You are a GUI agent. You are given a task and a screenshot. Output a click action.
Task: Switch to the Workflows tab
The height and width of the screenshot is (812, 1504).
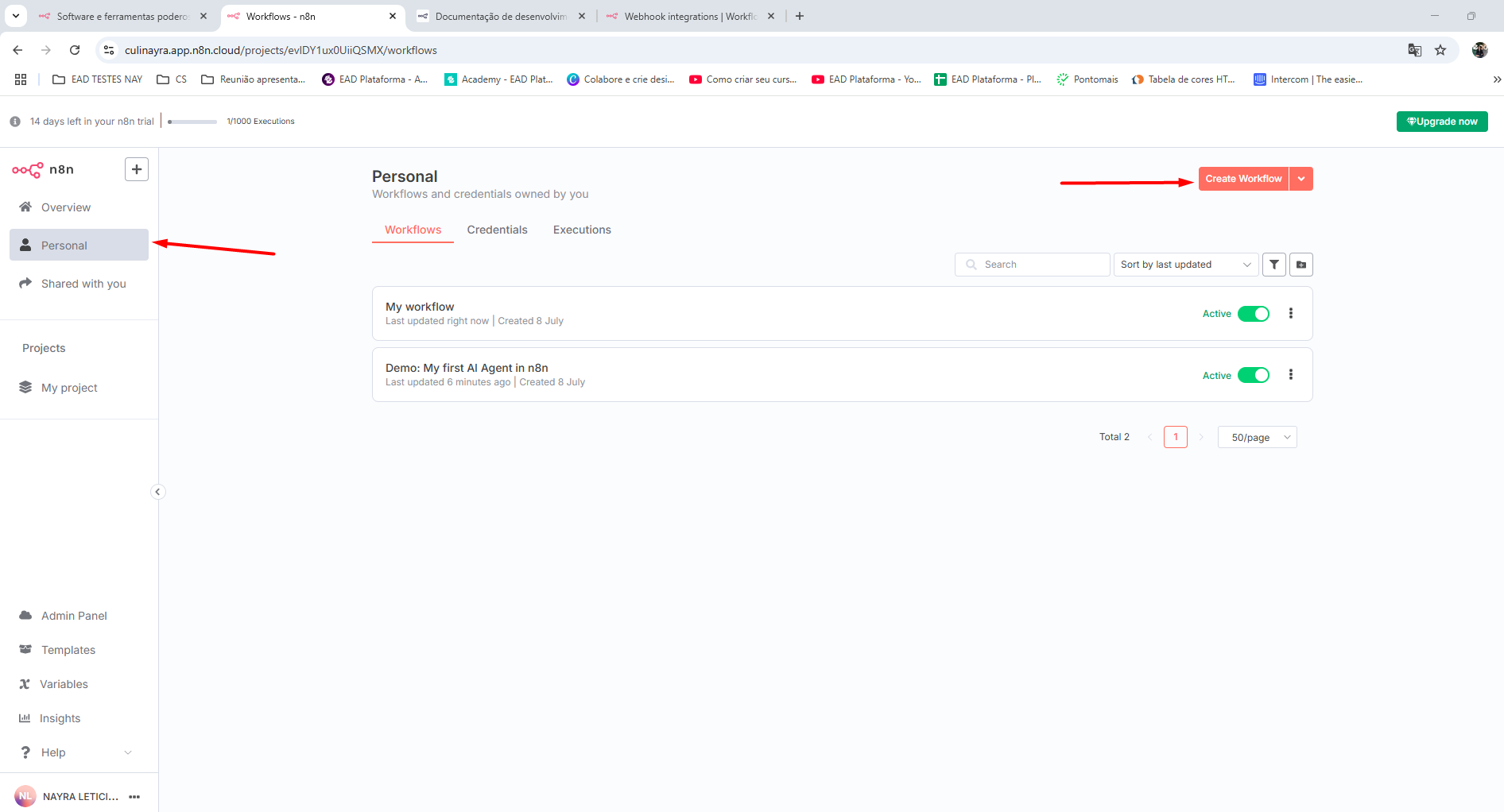point(413,230)
